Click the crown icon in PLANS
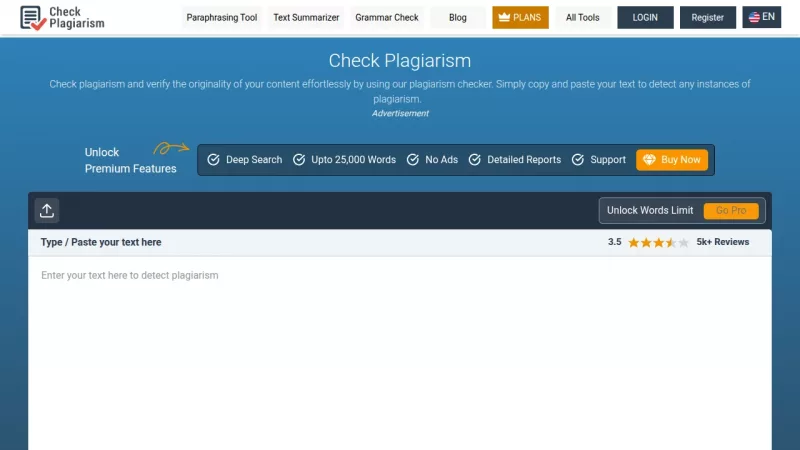 coord(504,17)
